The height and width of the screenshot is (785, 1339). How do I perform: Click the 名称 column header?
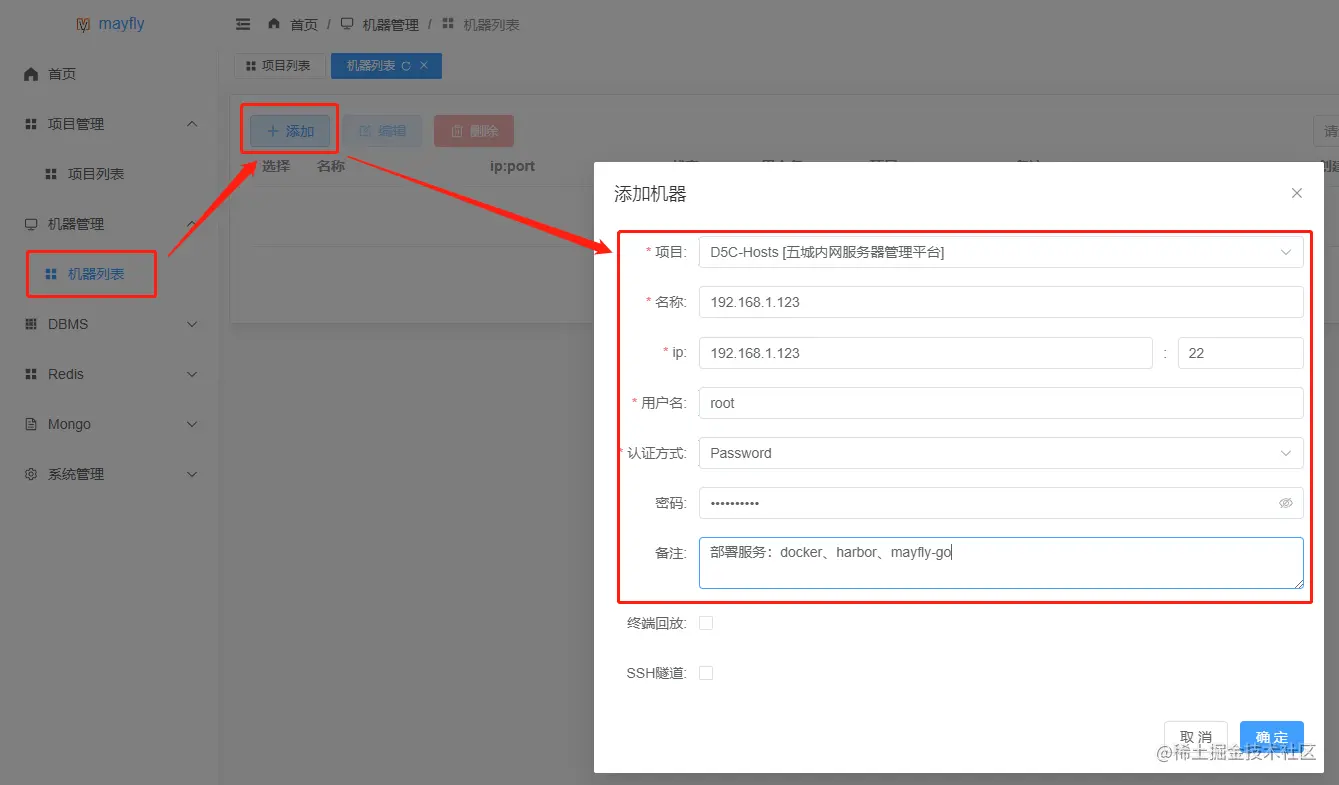[331, 166]
